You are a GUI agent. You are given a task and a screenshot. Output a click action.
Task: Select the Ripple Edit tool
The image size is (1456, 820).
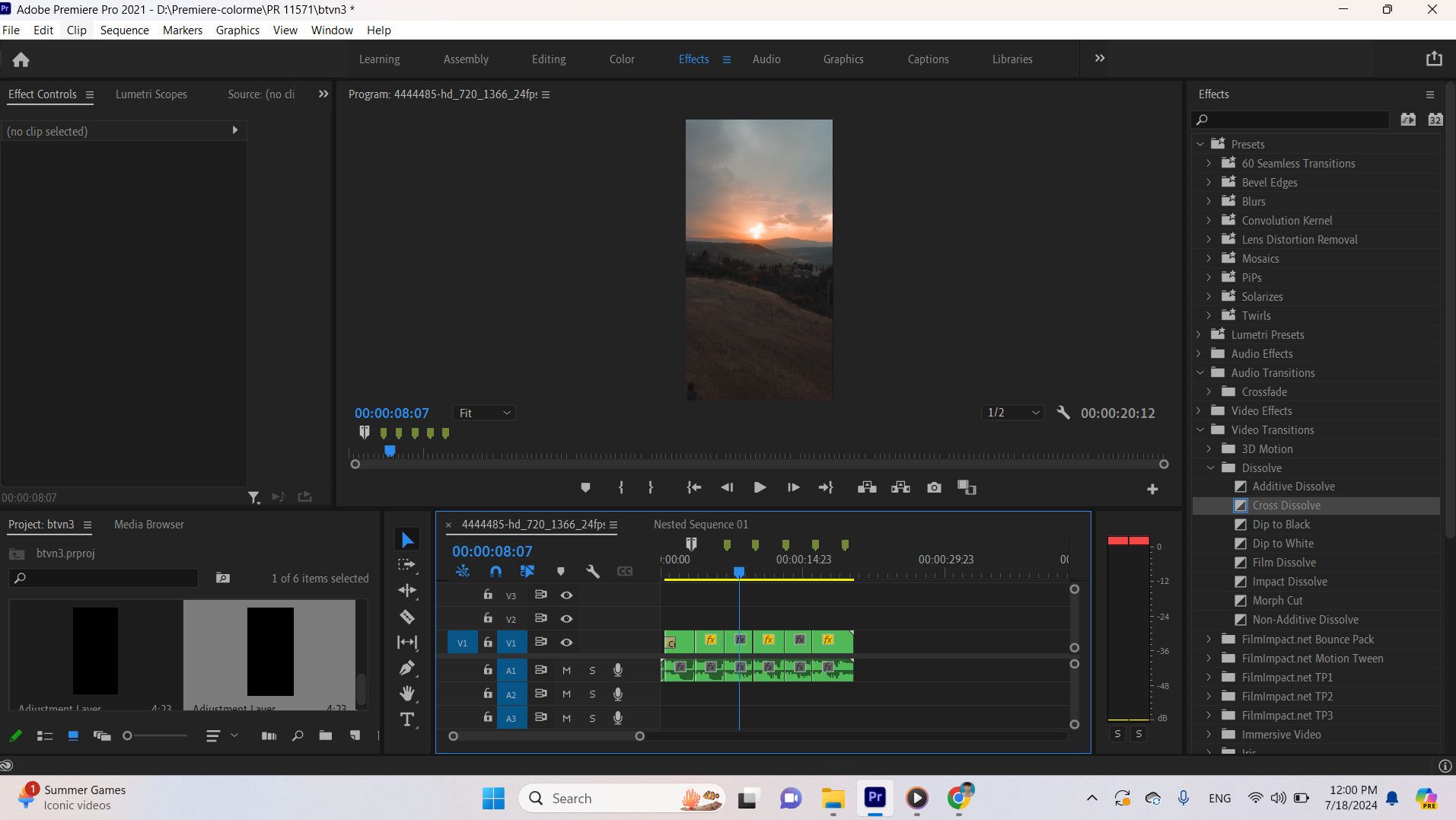click(407, 591)
